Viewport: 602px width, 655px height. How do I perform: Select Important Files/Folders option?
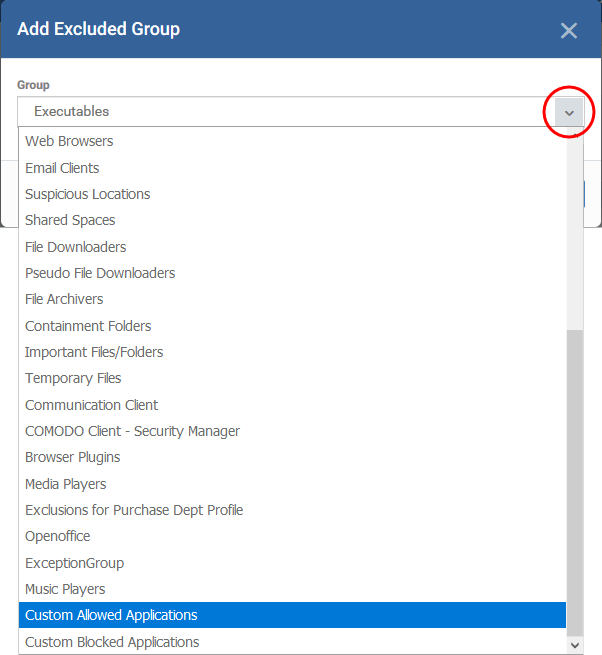pyautogui.click(x=292, y=352)
